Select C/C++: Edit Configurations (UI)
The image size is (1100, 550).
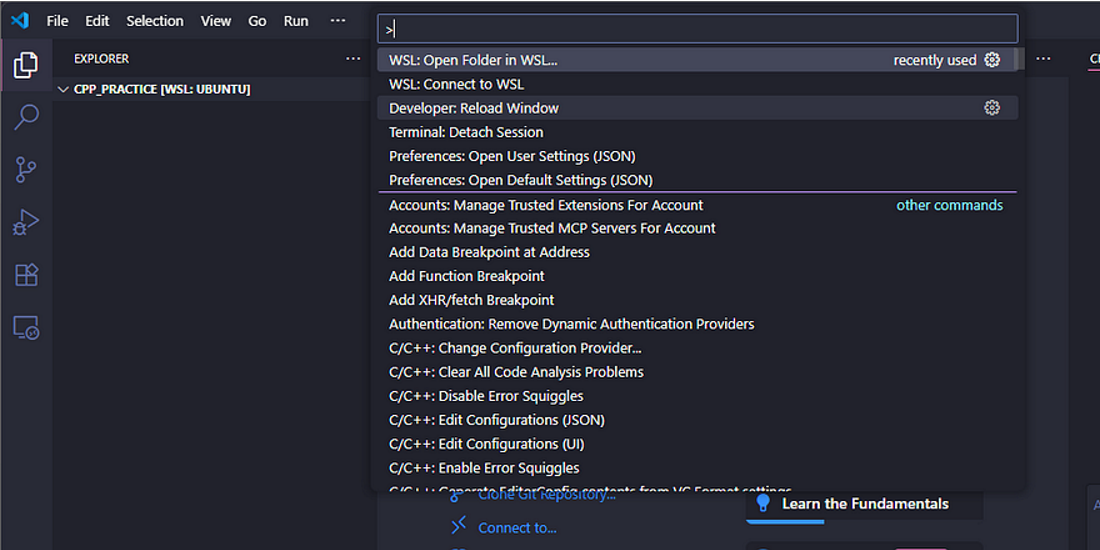[x=697, y=444]
